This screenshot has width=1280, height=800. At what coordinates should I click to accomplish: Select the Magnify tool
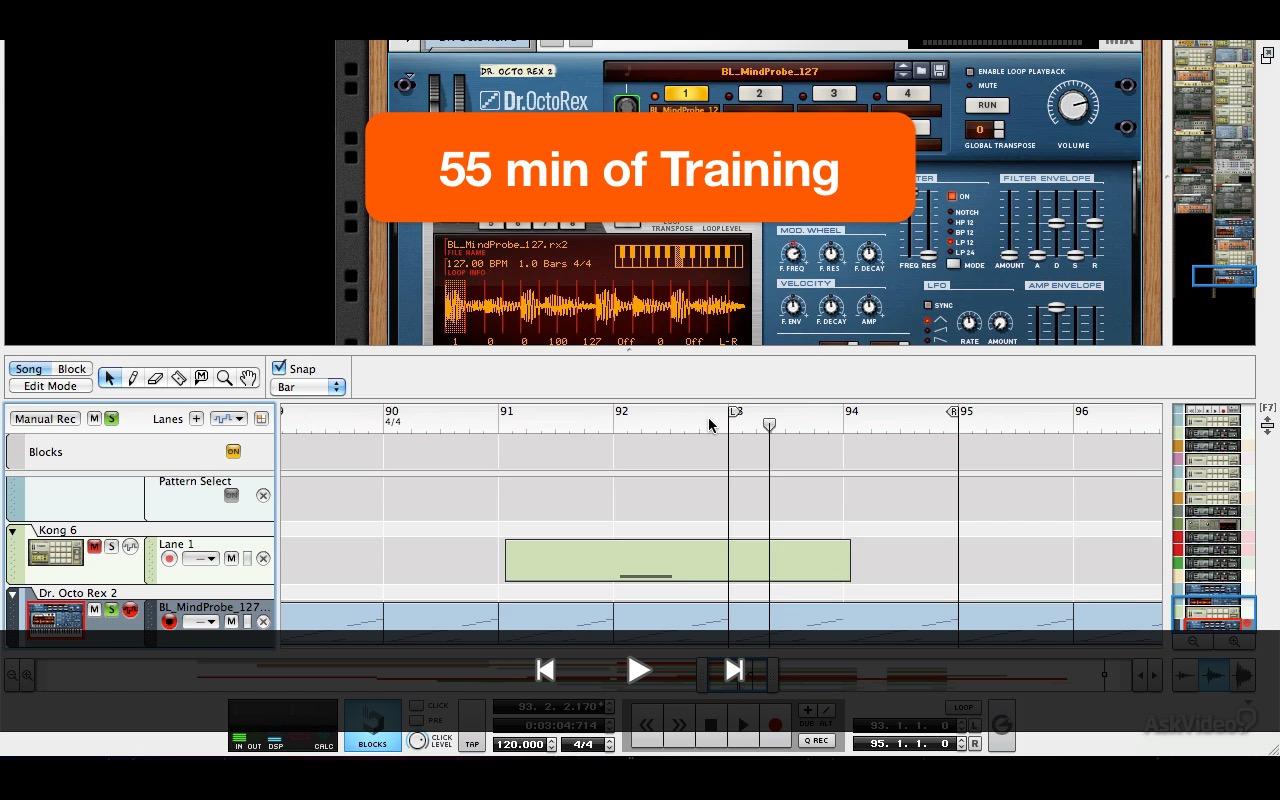tap(224, 378)
